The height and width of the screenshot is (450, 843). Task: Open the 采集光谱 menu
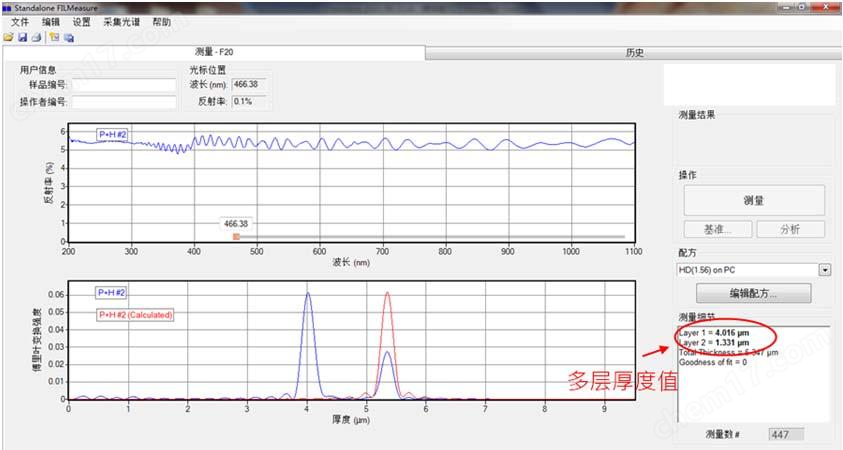[x=121, y=21]
